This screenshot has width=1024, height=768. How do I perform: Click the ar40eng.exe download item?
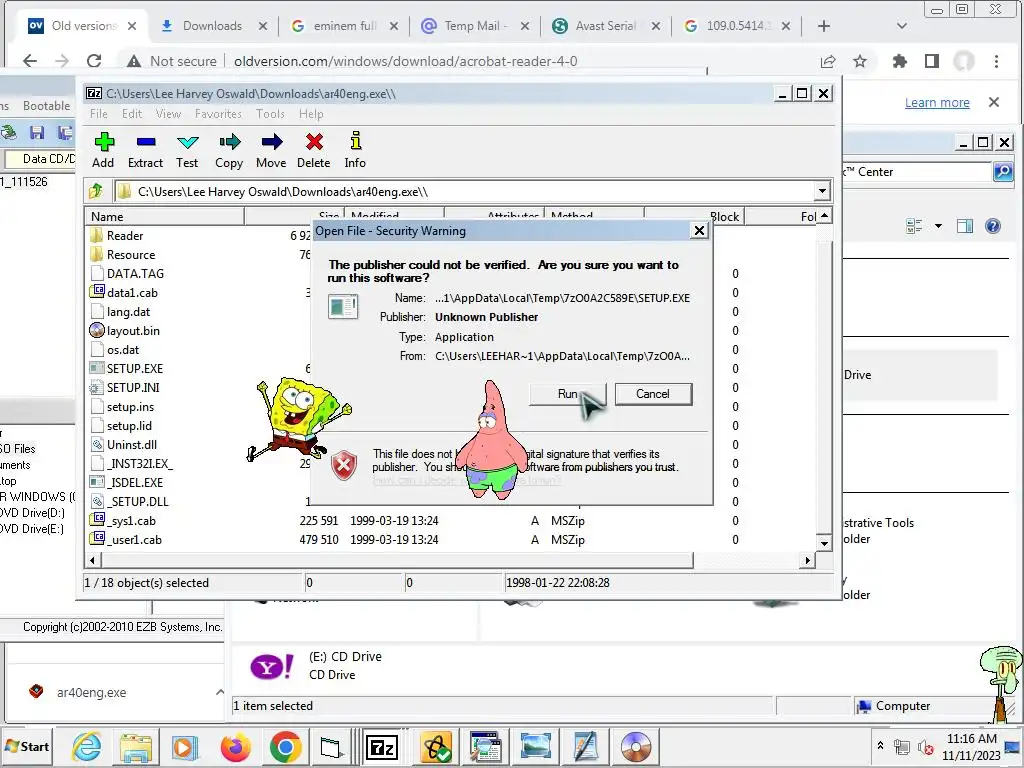pos(91,692)
